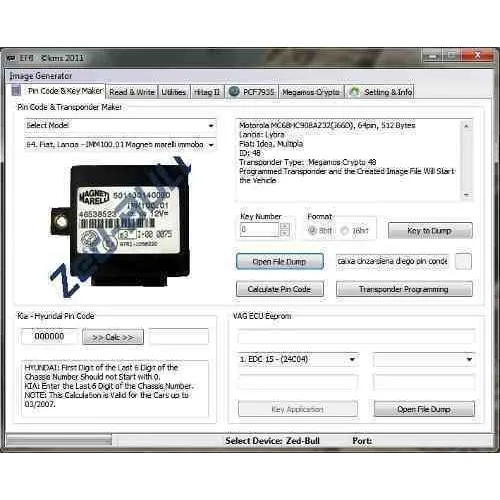Click the small square button beside file path
The image size is (500, 500).
point(463,261)
